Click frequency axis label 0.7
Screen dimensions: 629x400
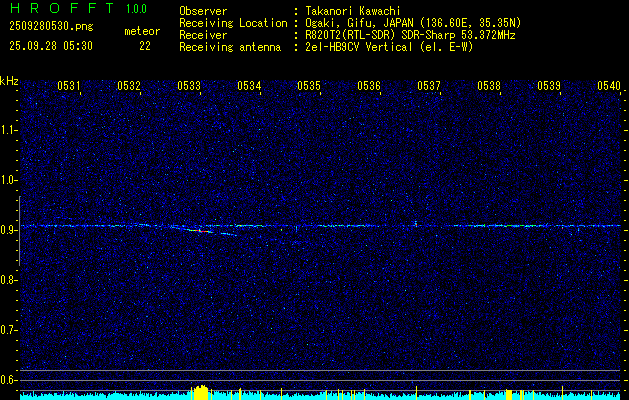pyautogui.click(x=8, y=331)
